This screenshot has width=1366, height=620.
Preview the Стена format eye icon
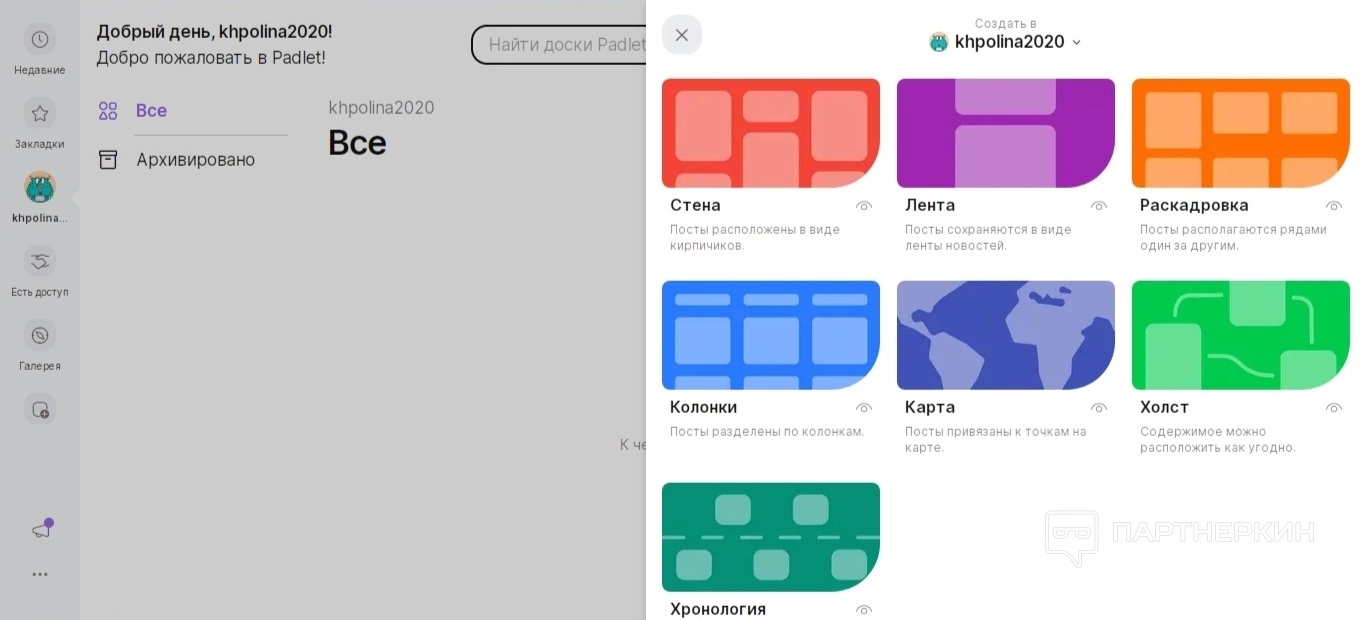[x=864, y=206]
